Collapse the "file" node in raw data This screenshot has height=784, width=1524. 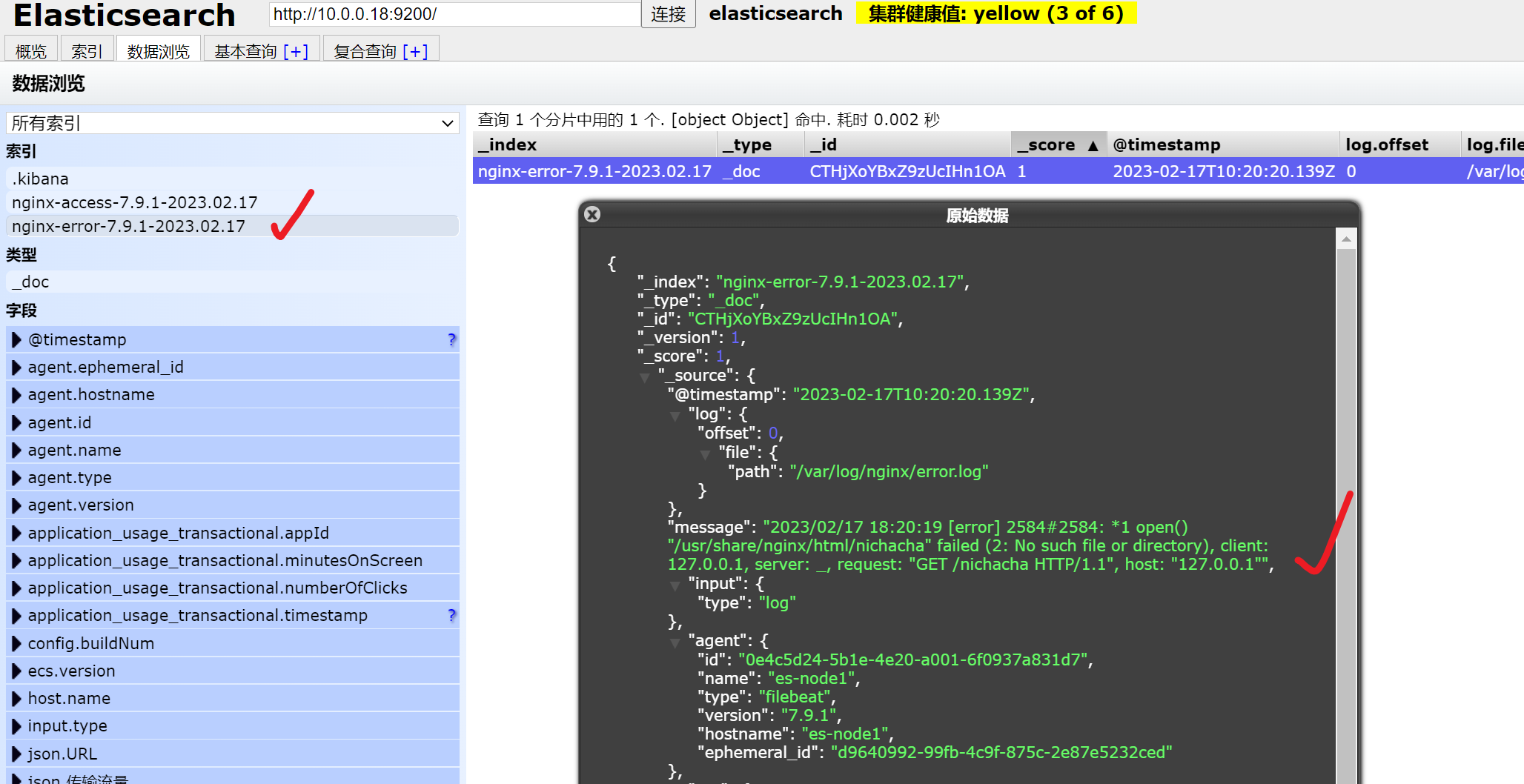point(706,454)
